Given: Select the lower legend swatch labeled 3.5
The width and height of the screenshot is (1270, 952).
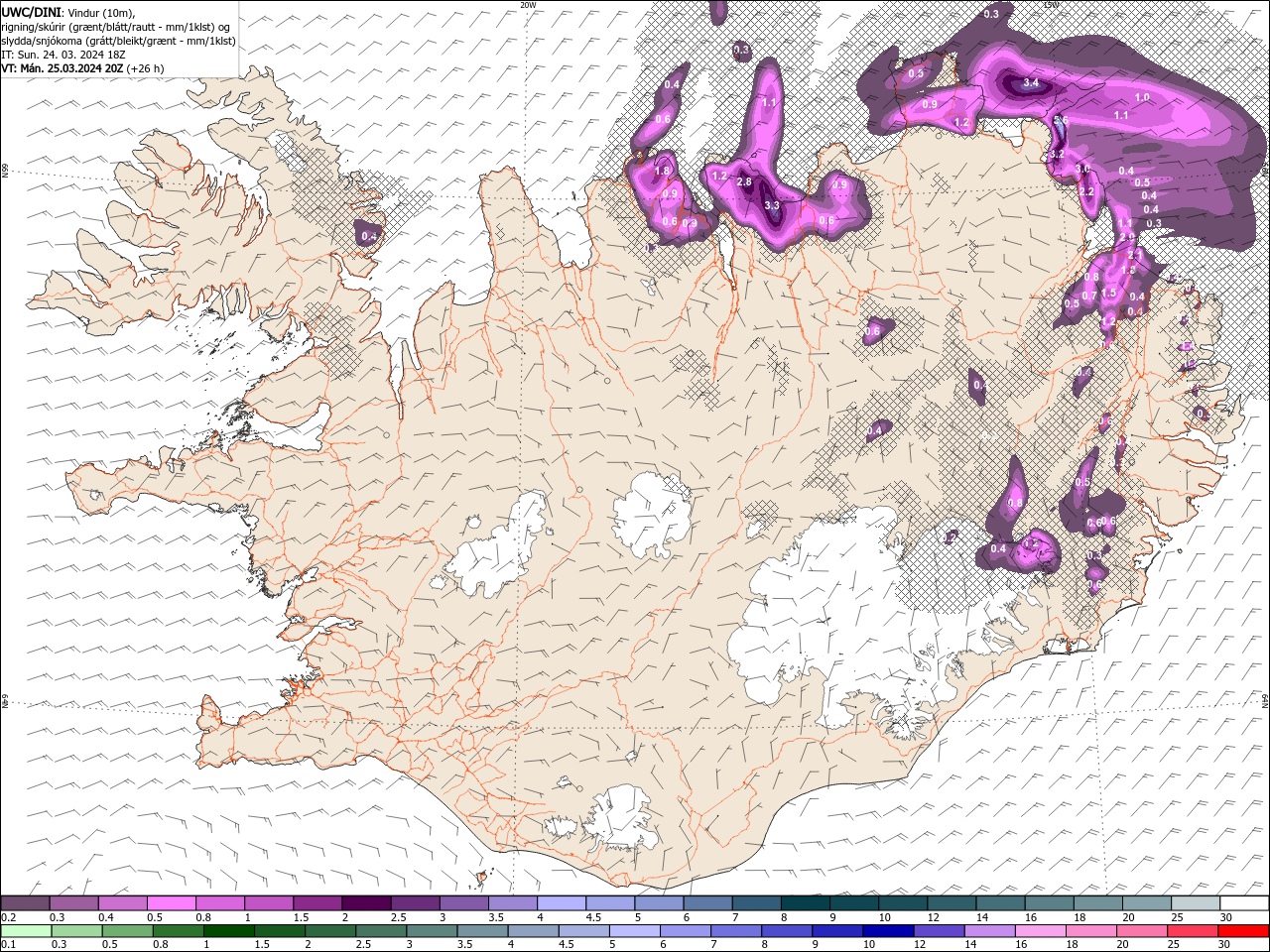Looking at the screenshot, I should click(x=482, y=931).
